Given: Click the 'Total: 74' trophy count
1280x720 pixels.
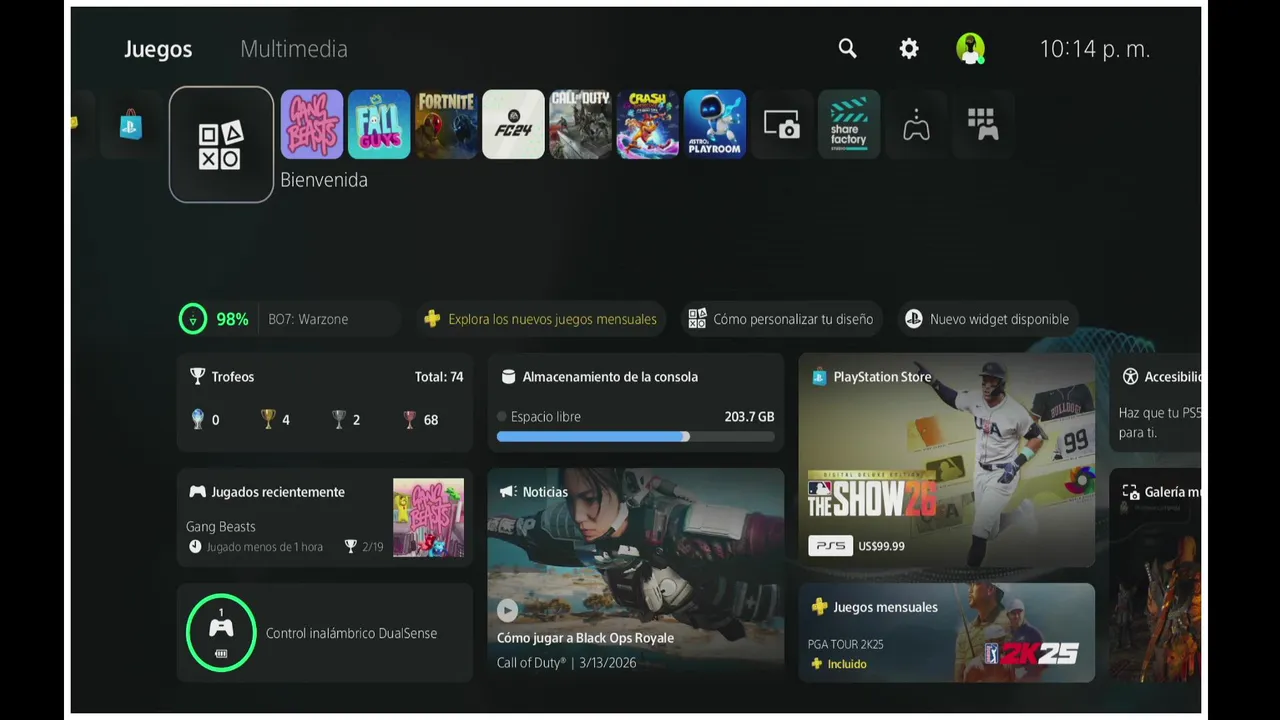Looking at the screenshot, I should [x=439, y=377].
